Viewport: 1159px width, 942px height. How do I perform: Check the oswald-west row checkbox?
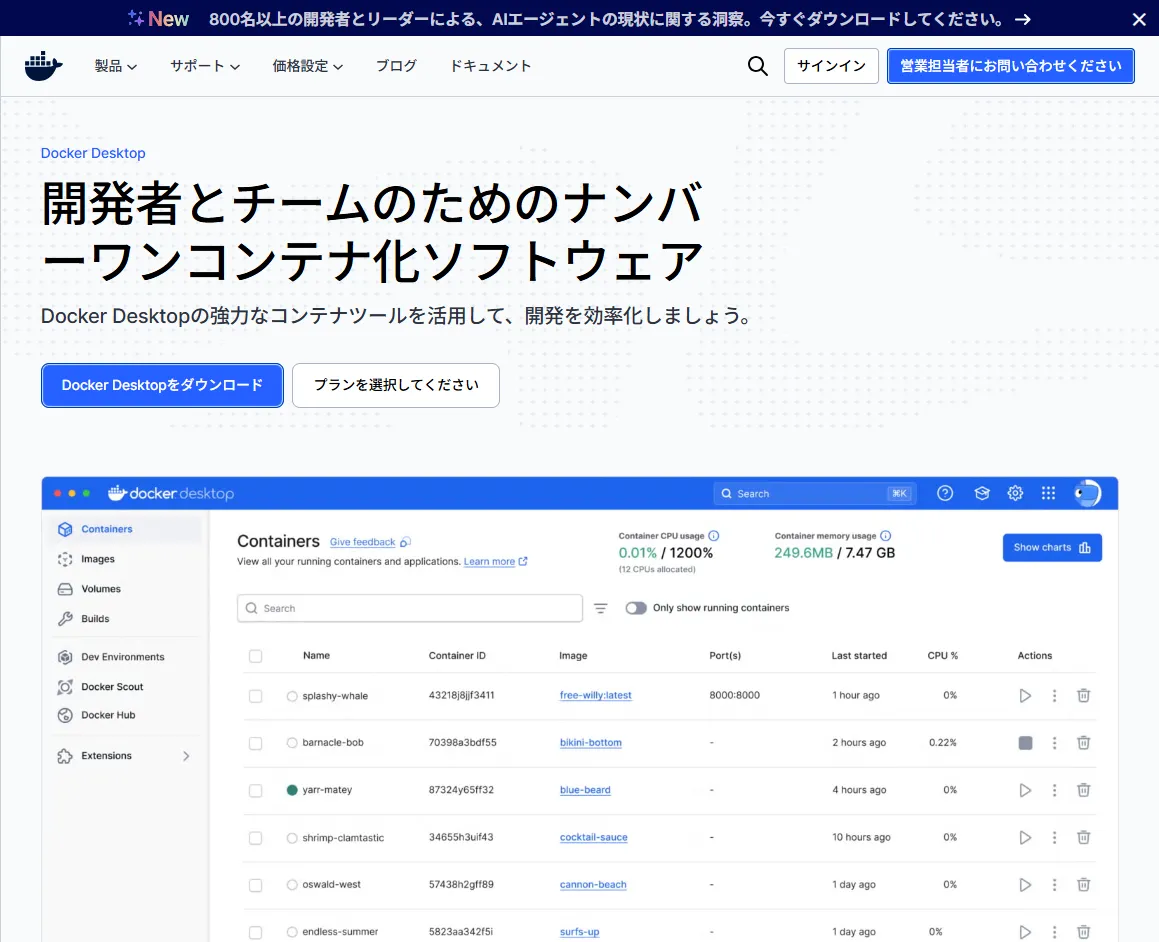256,885
